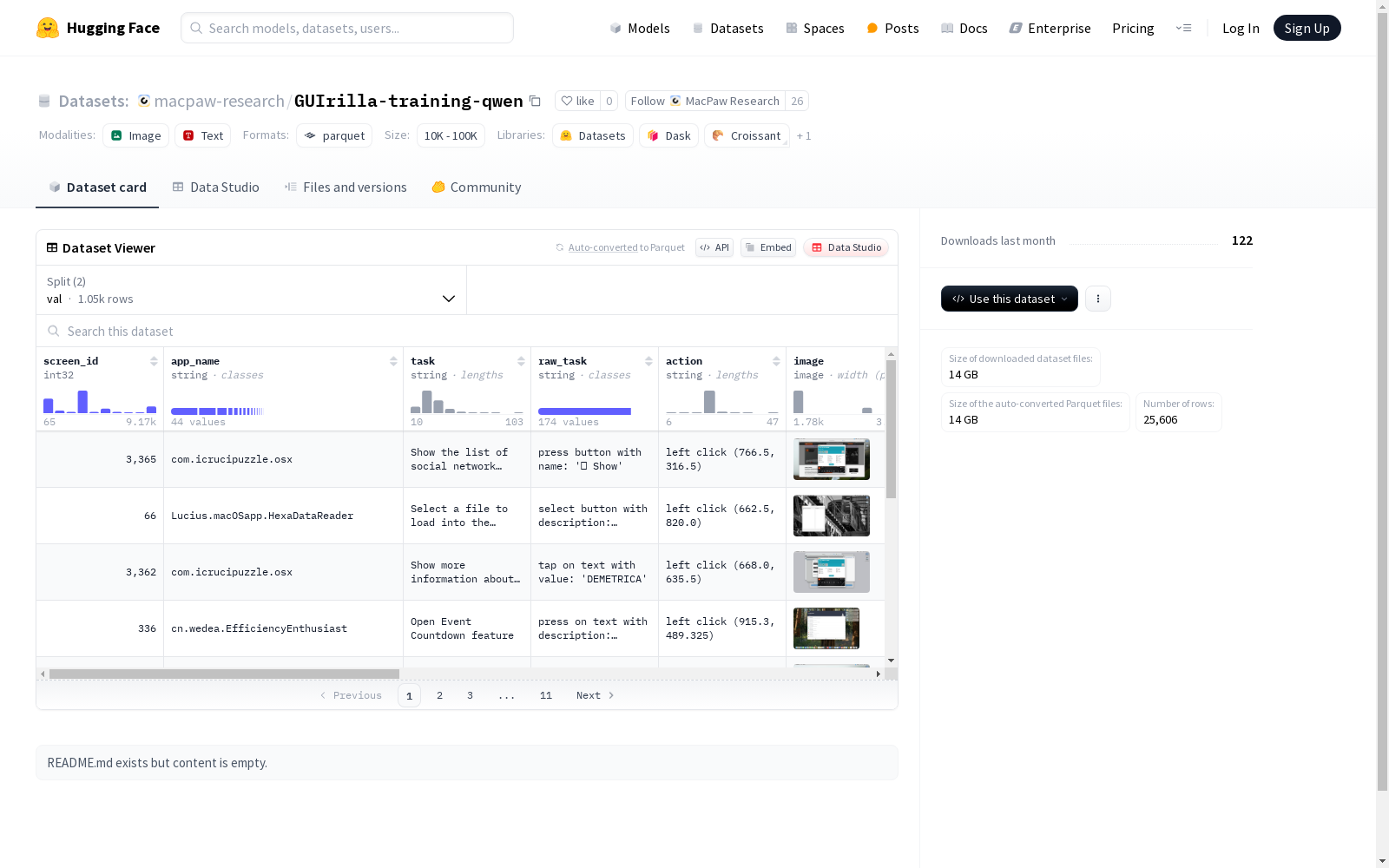Open image thumbnail in row 66

click(x=832, y=516)
